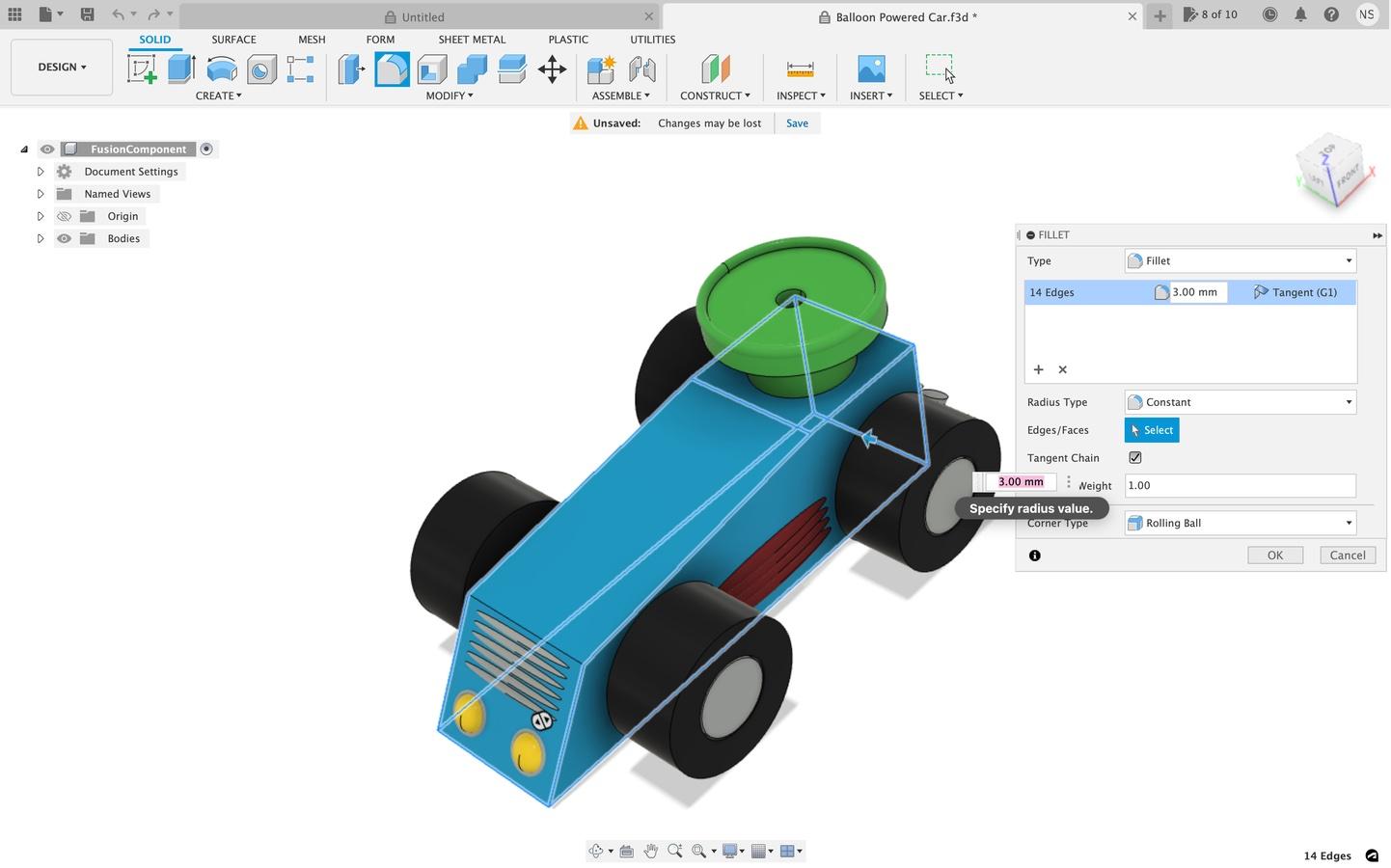Switch to the SURFACE tab
The width and height of the screenshot is (1391, 868).
[x=233, y=40]
